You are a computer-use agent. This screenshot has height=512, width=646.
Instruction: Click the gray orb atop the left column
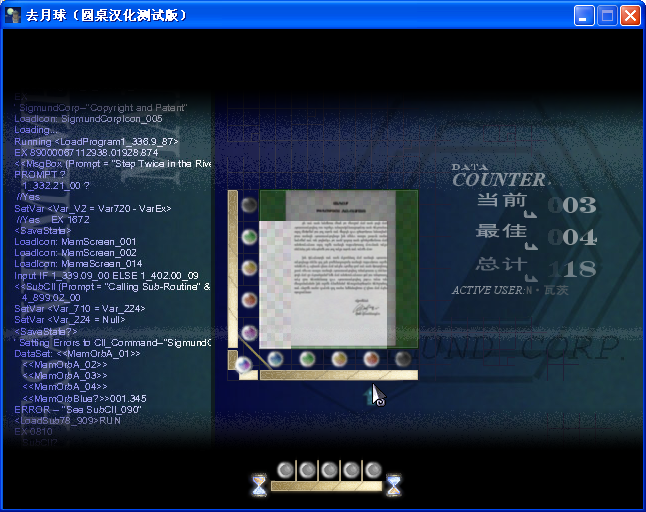249,205
